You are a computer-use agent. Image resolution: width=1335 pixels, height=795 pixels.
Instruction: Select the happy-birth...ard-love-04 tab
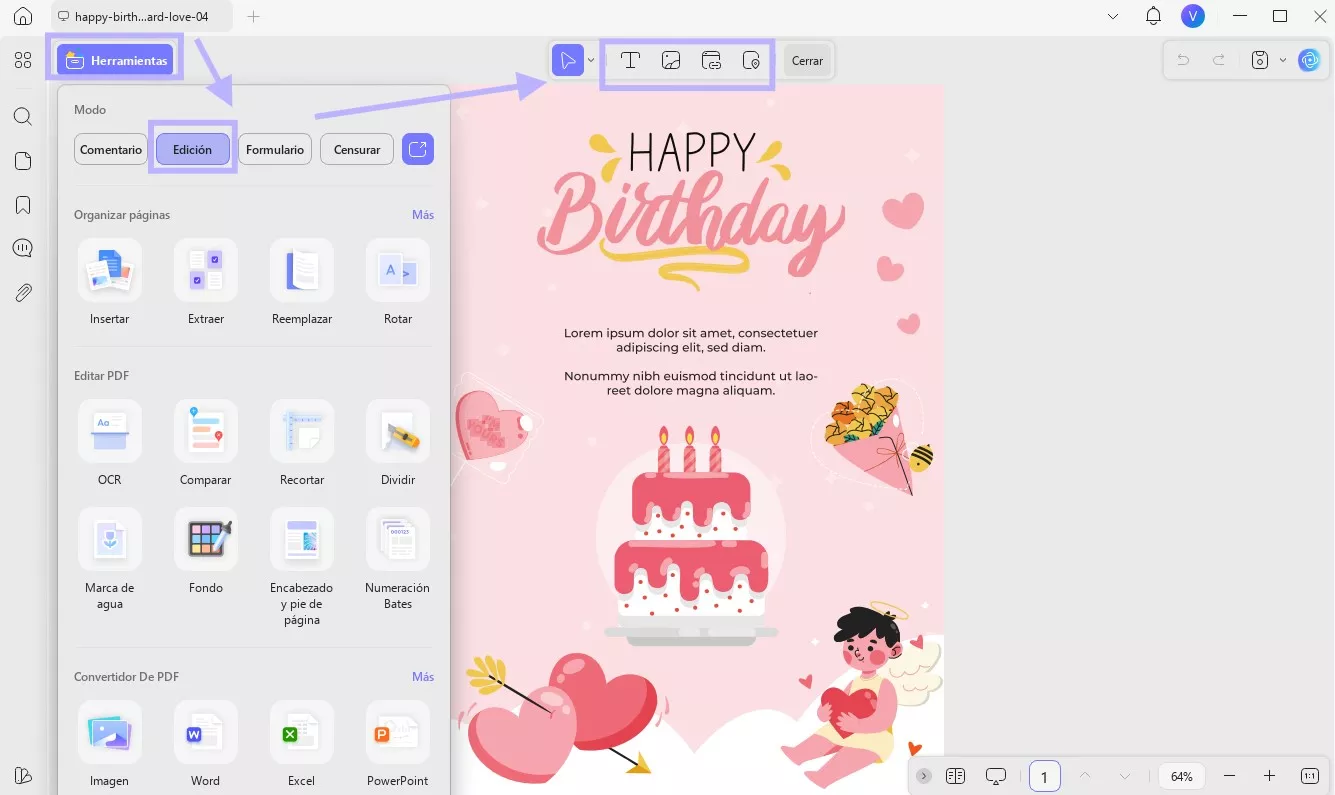pos(141,16)
